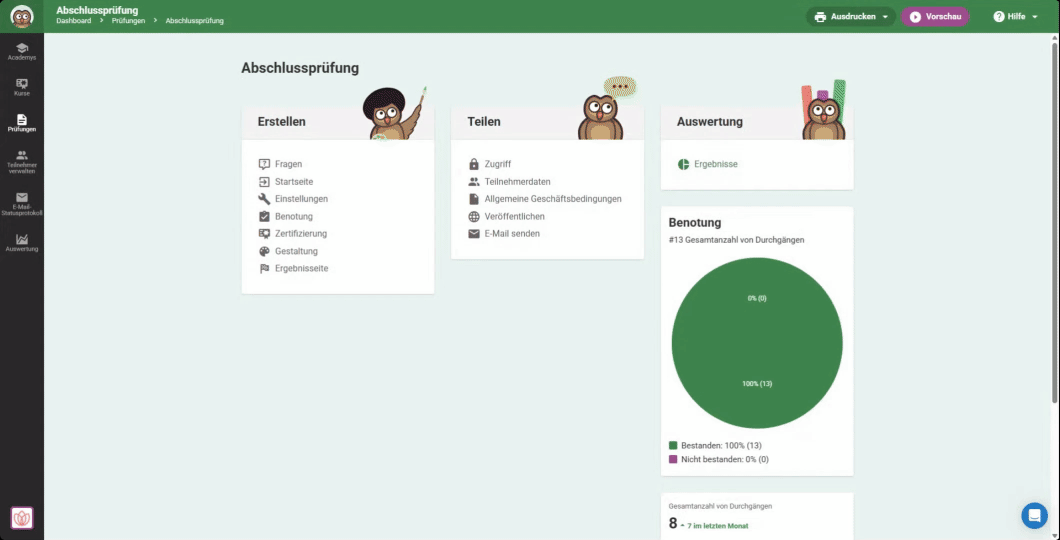Open Einstellungen under Erstellen
Screen dimensions: 1060x540
tap(301, 199)
